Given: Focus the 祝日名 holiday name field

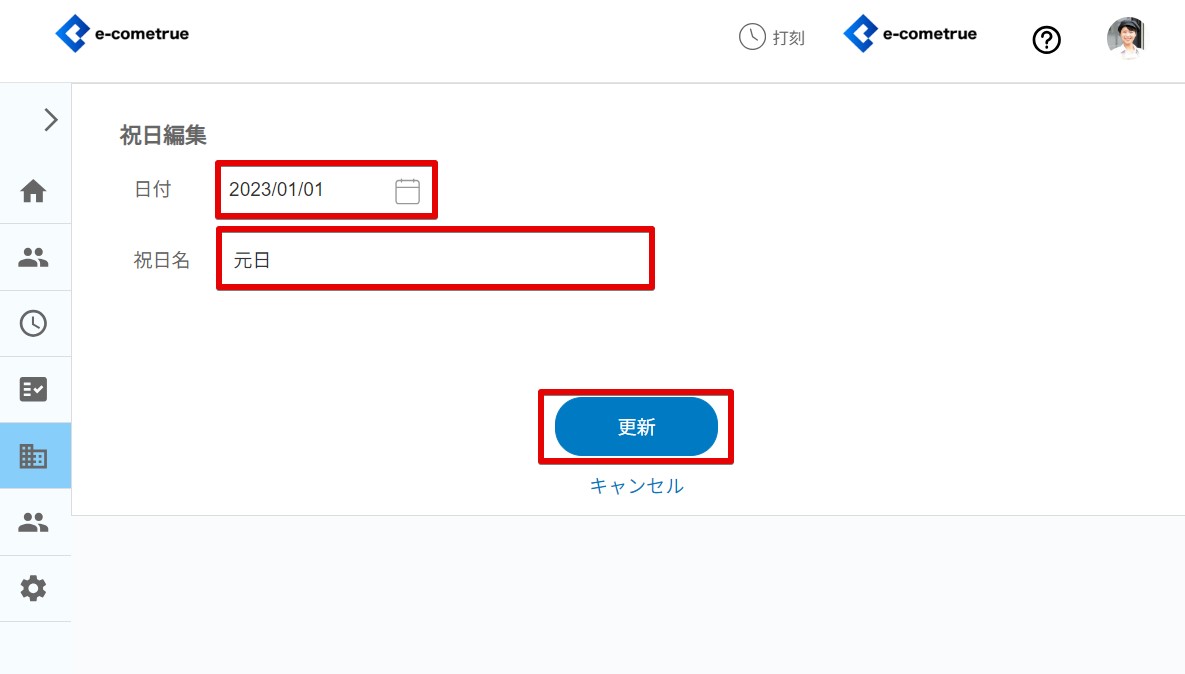Looking at the screenshot, I should point(435,259).
